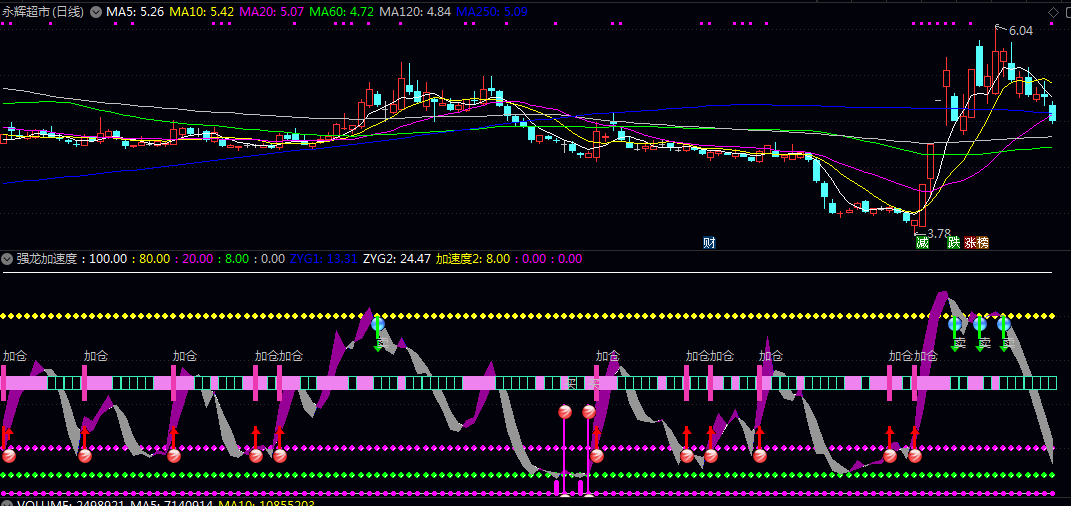Screen dimensions: 1071x506
Task: Click the 跌 marker icon
Action: coord(953,242)
